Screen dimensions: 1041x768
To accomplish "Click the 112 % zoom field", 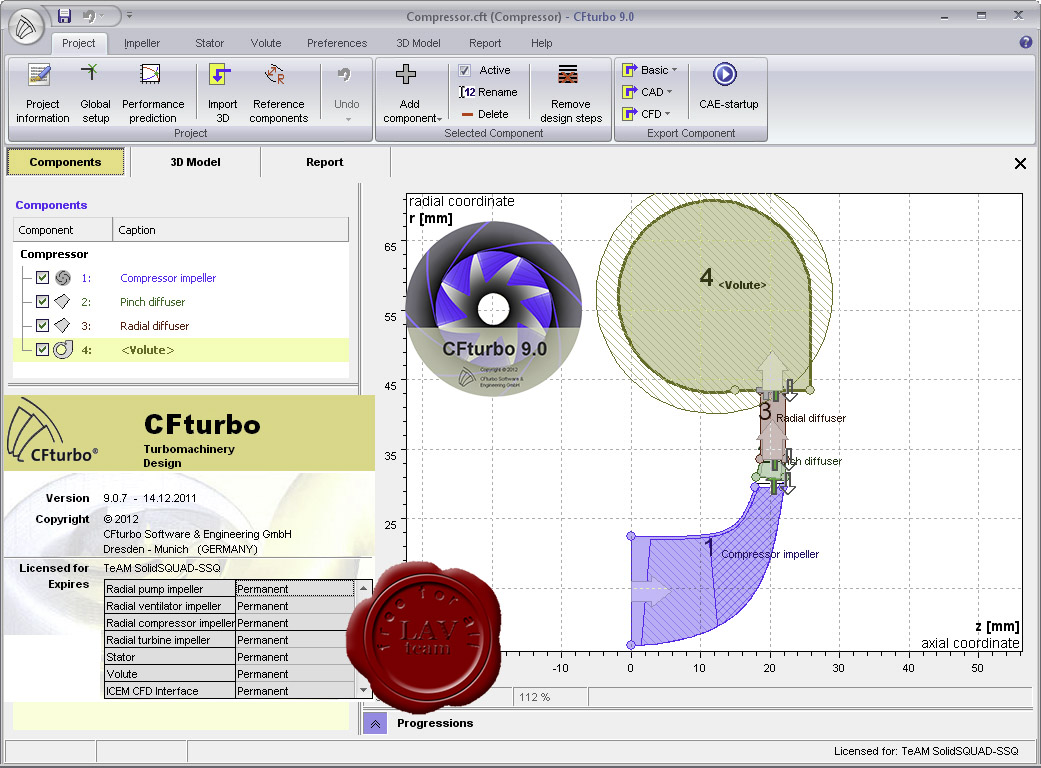I will [x=550, y=697].
